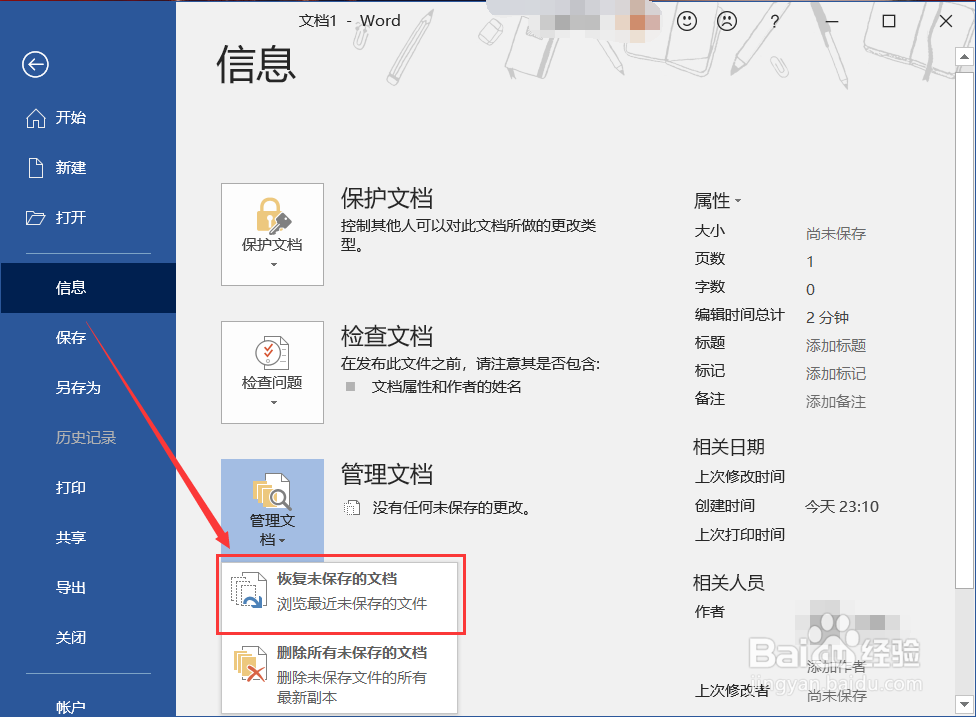Open Word help via the question mark icon

(774, 20)
